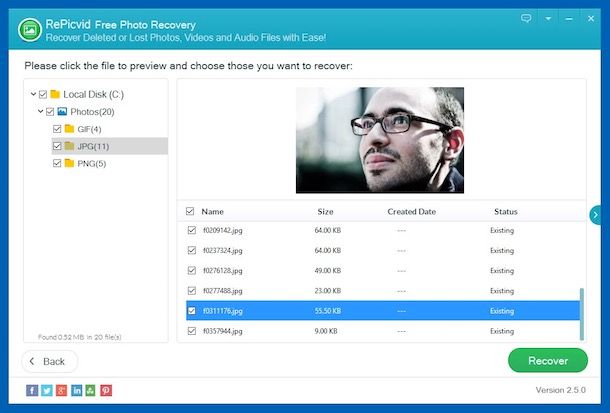
Task: Close the RePicvid window
Action: (x=591, y=18)
